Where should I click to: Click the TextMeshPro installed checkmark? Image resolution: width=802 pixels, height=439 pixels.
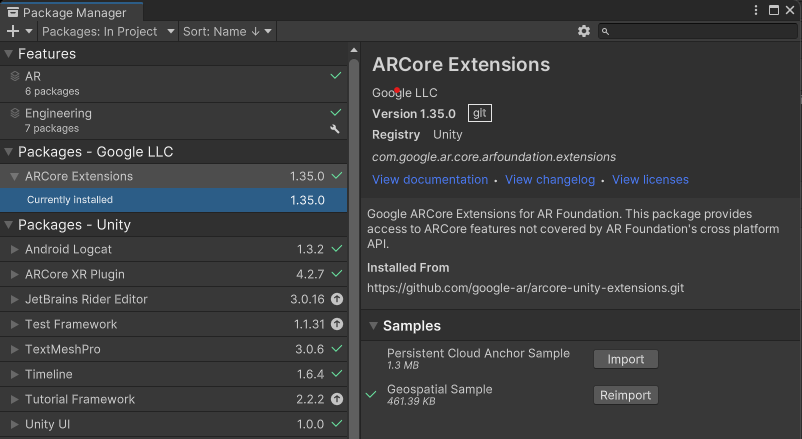coord(337,348)
